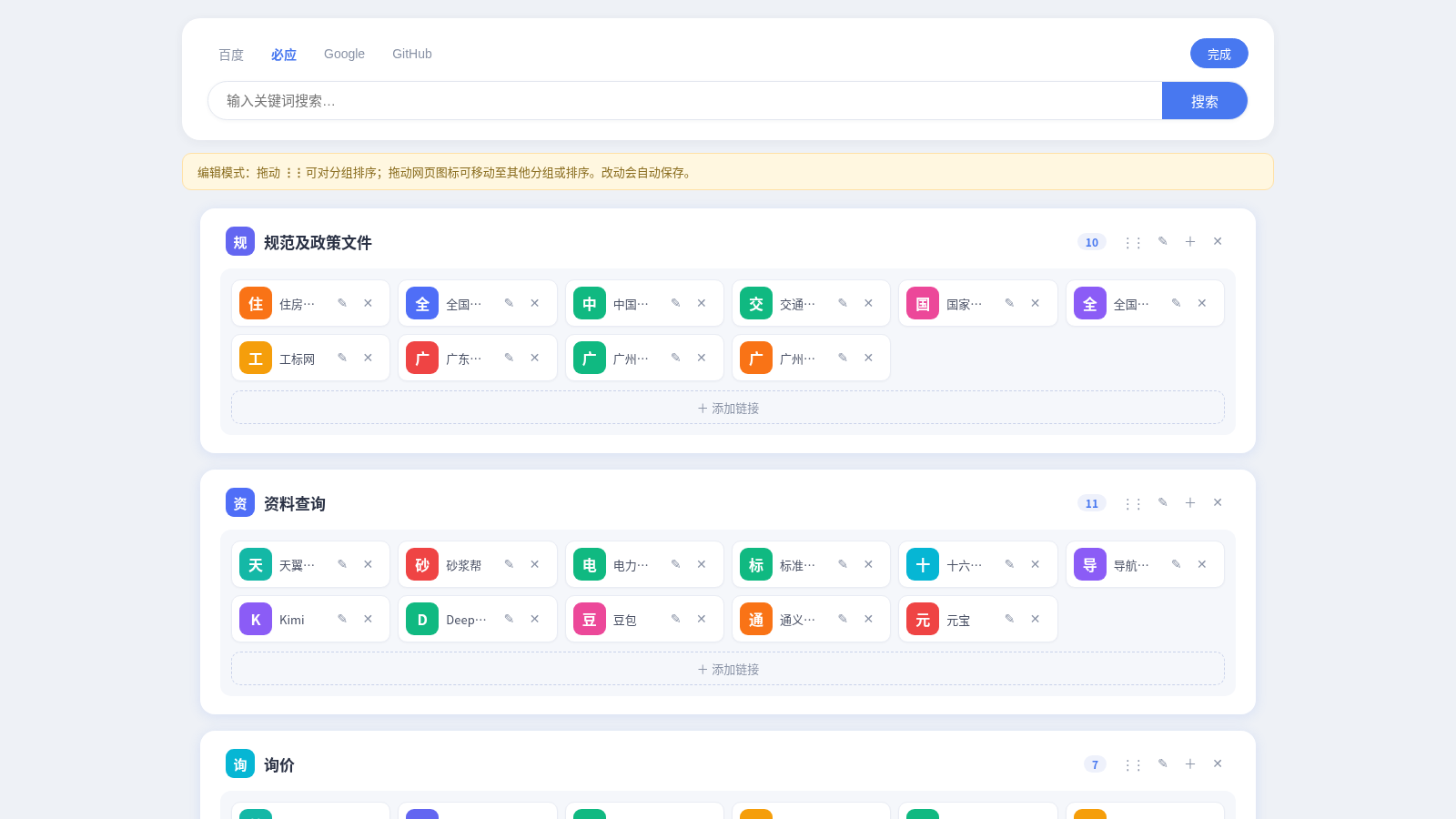Click the pink 豆 site icon

coord(590,619)
